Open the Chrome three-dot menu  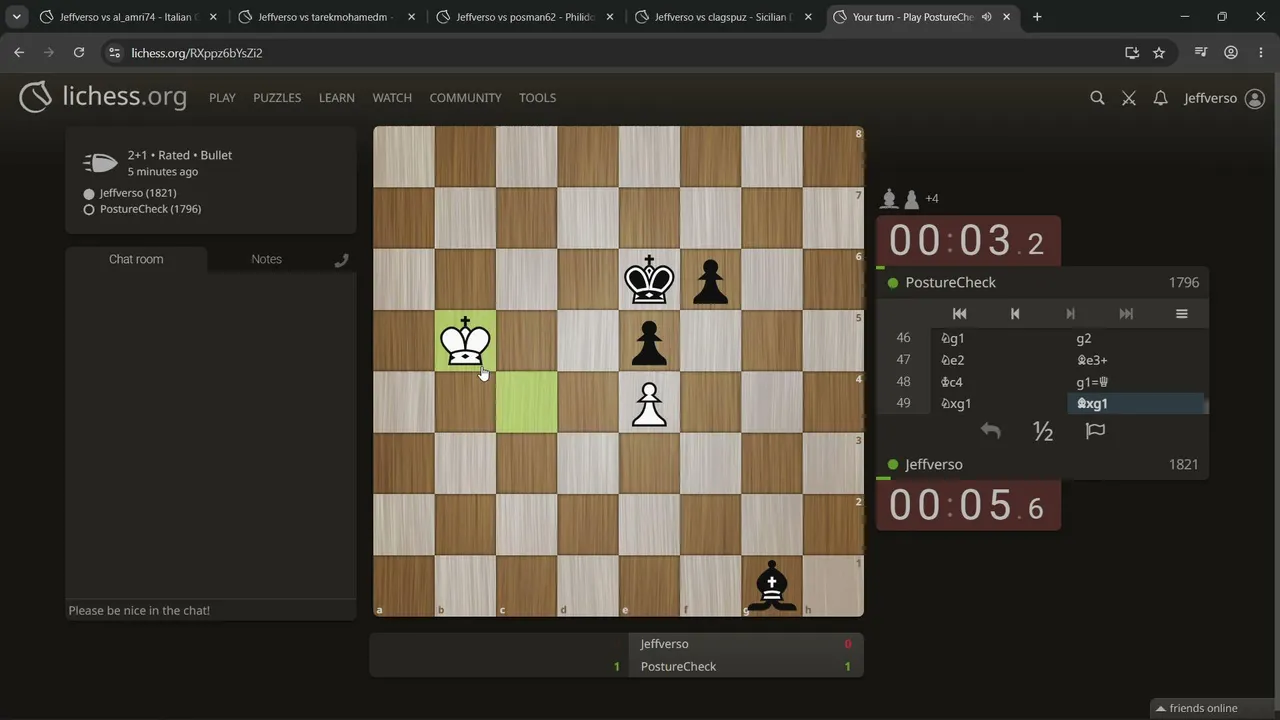(x=1259, y=53)
